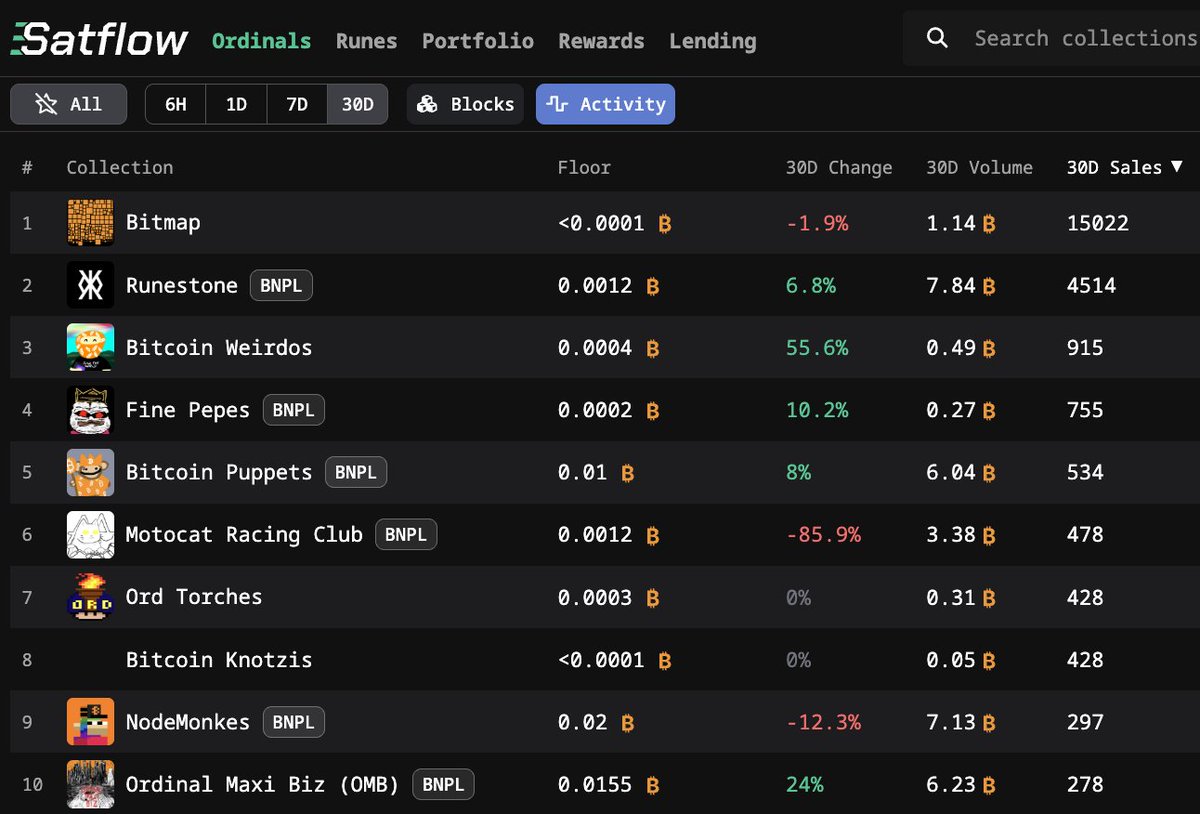Click the Bitcoin symbol next to Bitmap floor
Viewport: 1200px width, 814px height.
click(x=665, y=224)
